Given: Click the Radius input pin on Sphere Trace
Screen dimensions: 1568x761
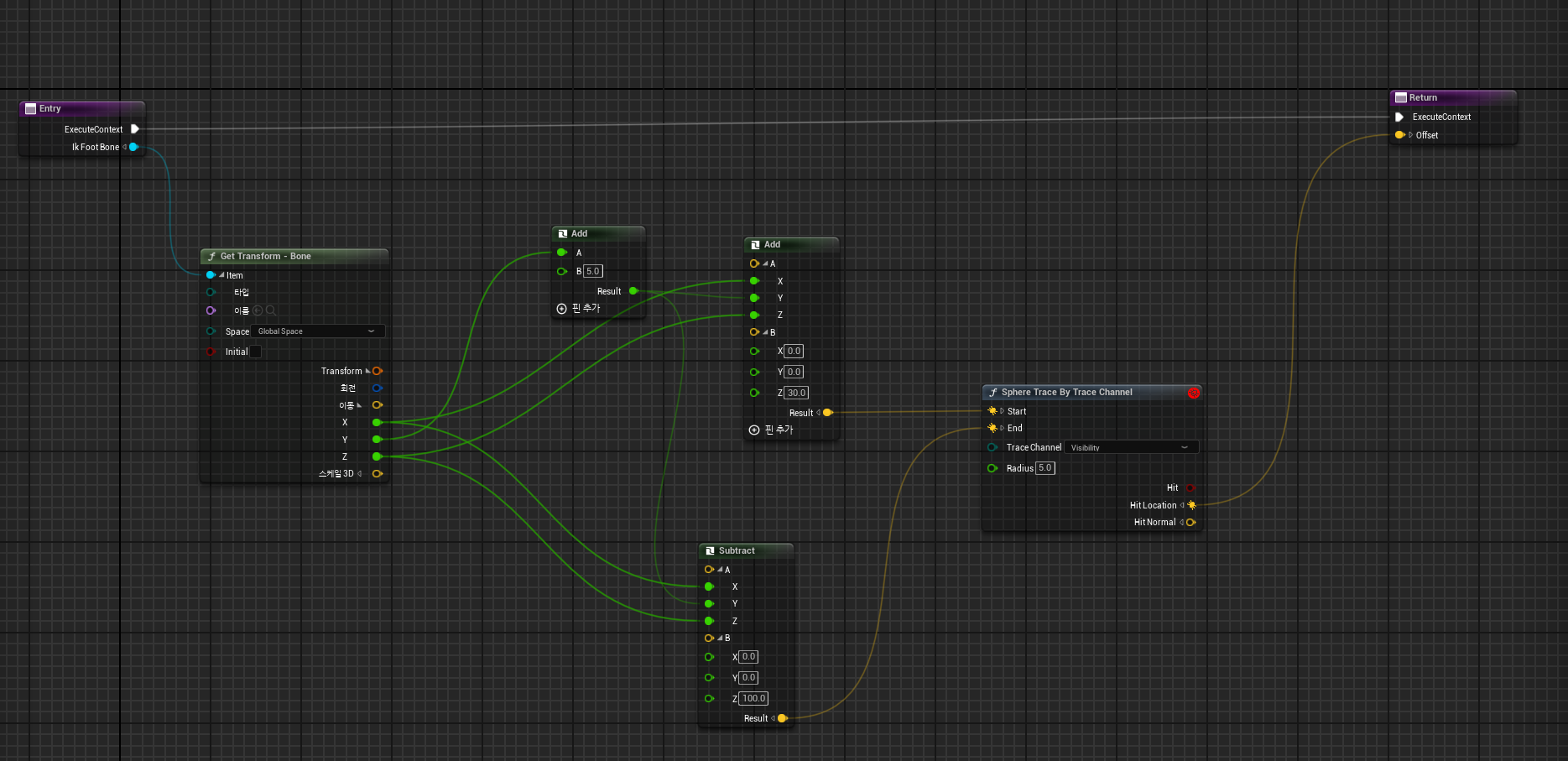Looking at the screenshot, I should coord(992,468).
